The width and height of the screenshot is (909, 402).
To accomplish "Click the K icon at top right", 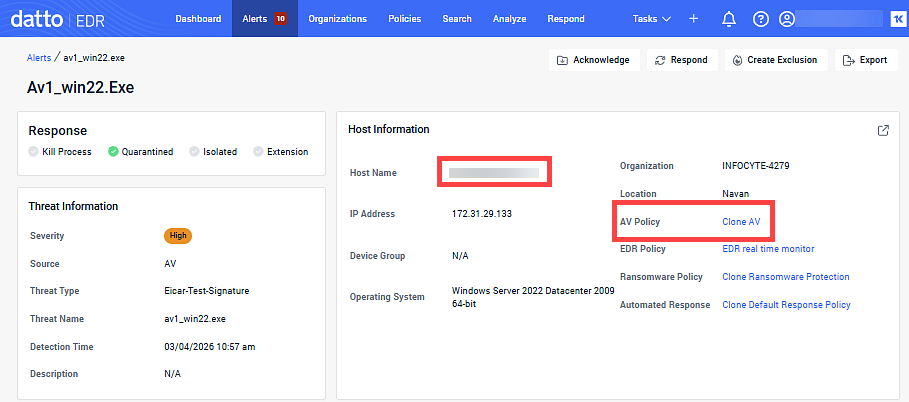I will (895, 19).
